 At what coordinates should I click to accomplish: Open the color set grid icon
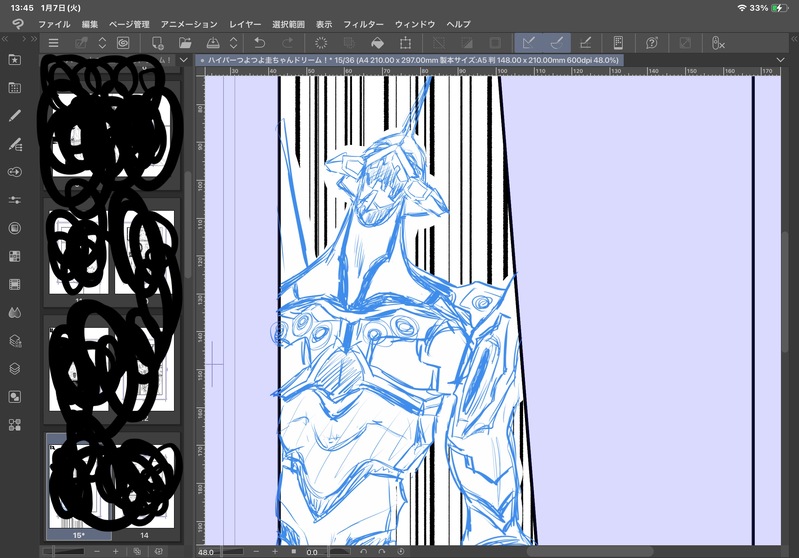point(15,256)
